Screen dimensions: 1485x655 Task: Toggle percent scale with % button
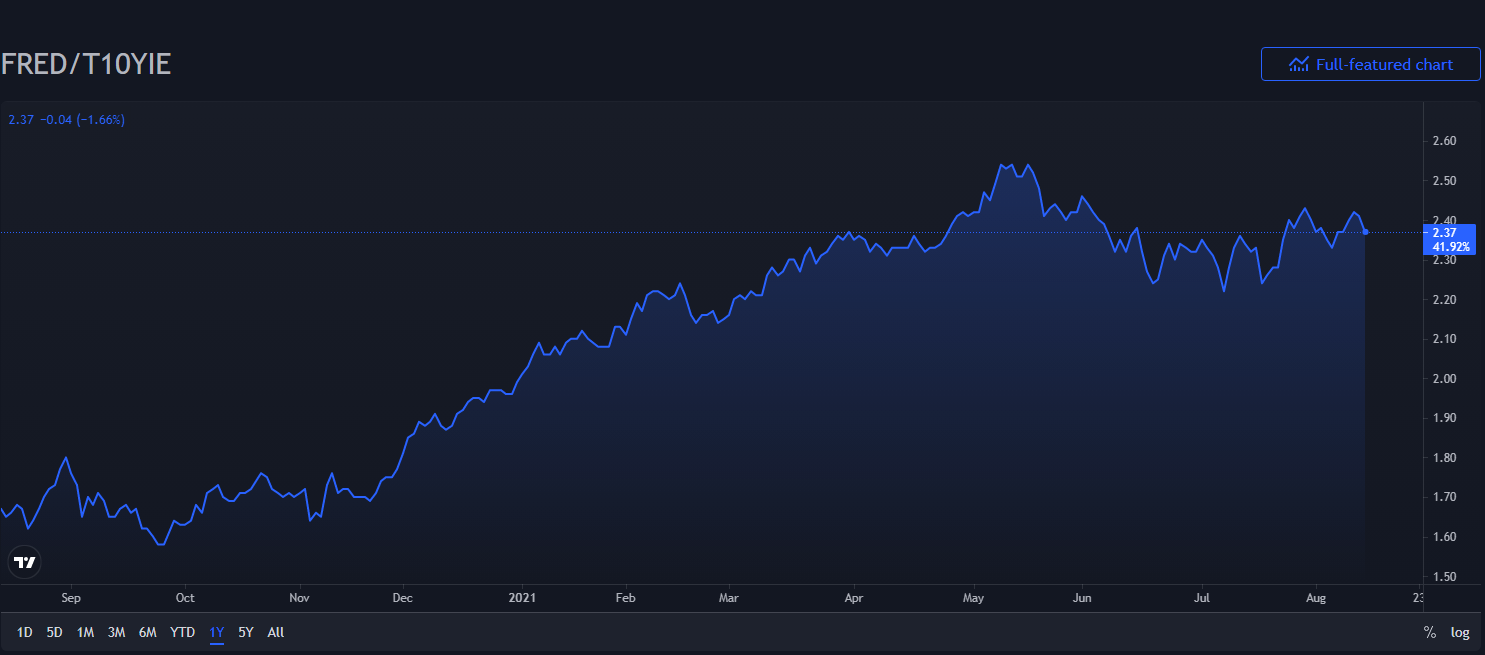click(1429, 632)
